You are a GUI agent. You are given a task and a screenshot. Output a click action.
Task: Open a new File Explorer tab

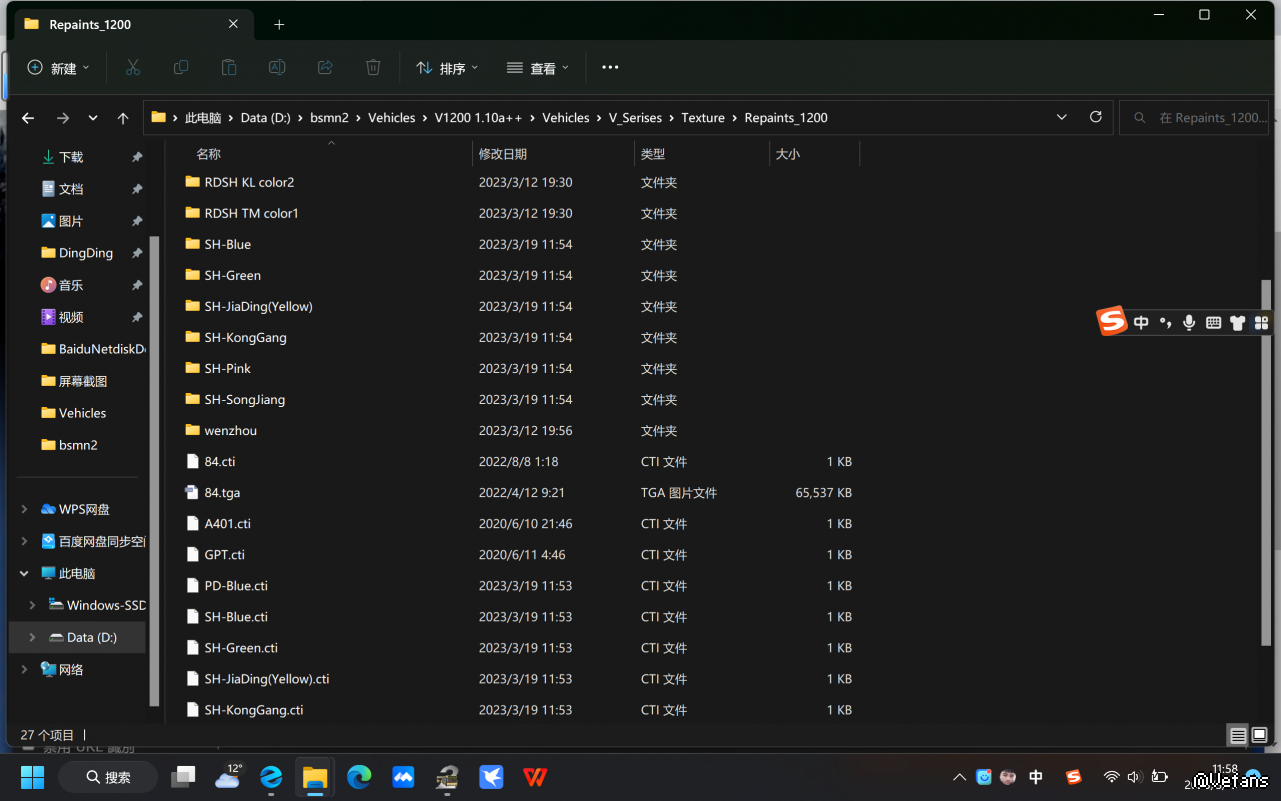tap(279, 24)
